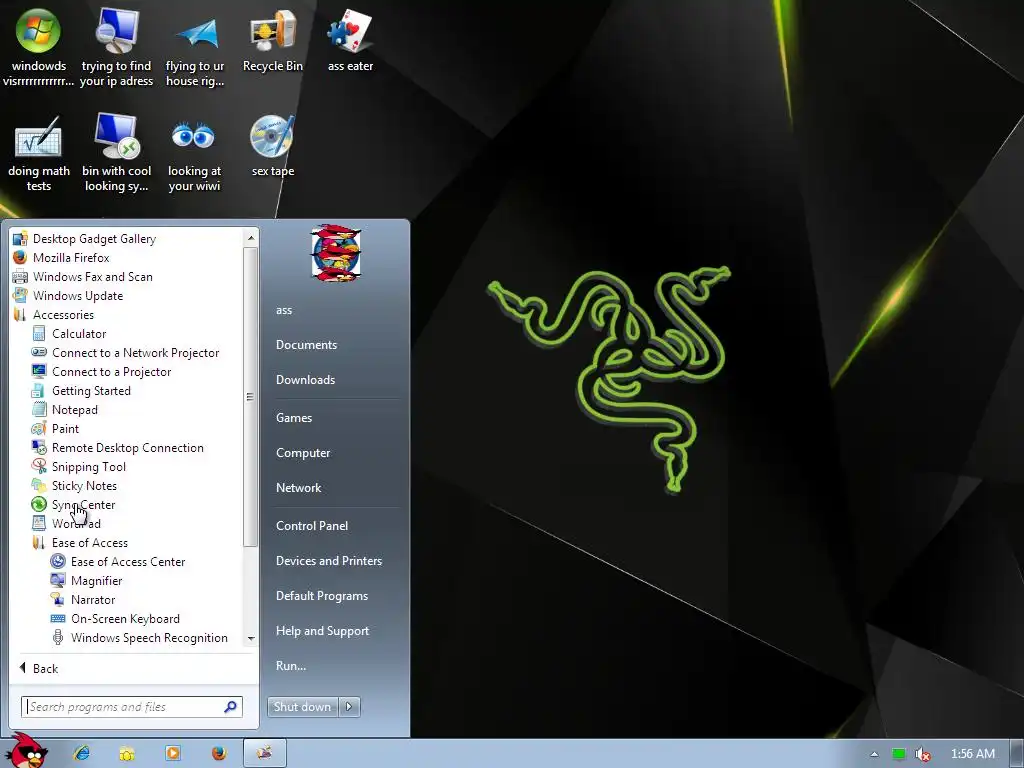This screenshot has height=768, width=1024.
Task: Open the Recycle Bin desktop icon
Action: (272, 40)
